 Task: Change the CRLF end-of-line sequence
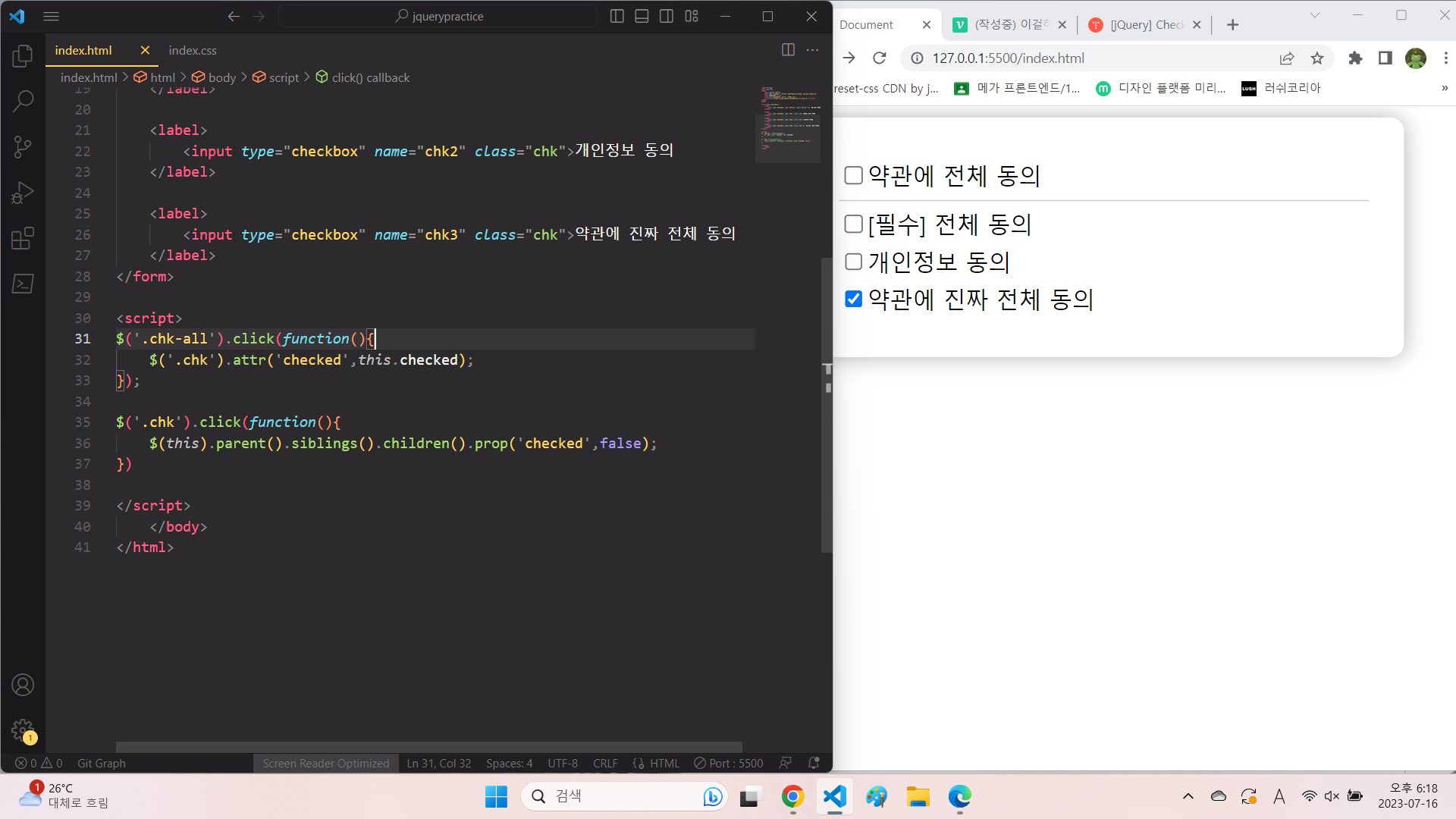pyautogui.click(x=605, y=763)
